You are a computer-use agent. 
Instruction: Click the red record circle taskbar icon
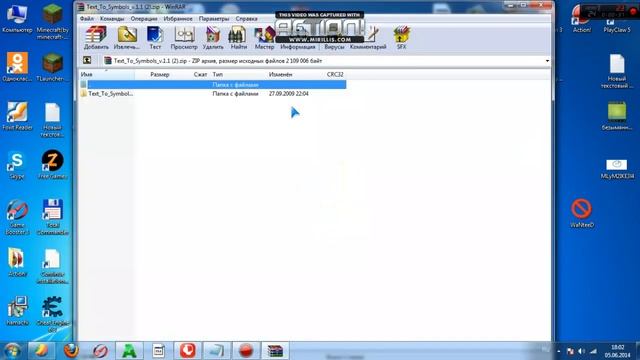[246, 351]
